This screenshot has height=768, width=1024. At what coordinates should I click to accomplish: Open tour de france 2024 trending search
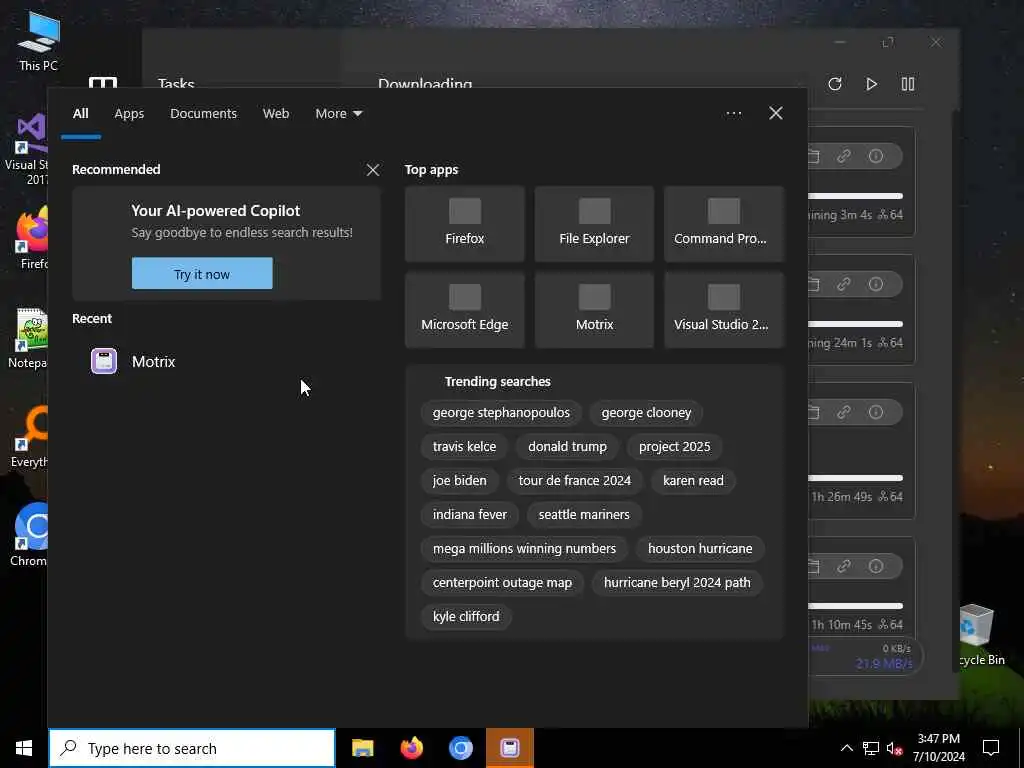(x=575, y=481)
